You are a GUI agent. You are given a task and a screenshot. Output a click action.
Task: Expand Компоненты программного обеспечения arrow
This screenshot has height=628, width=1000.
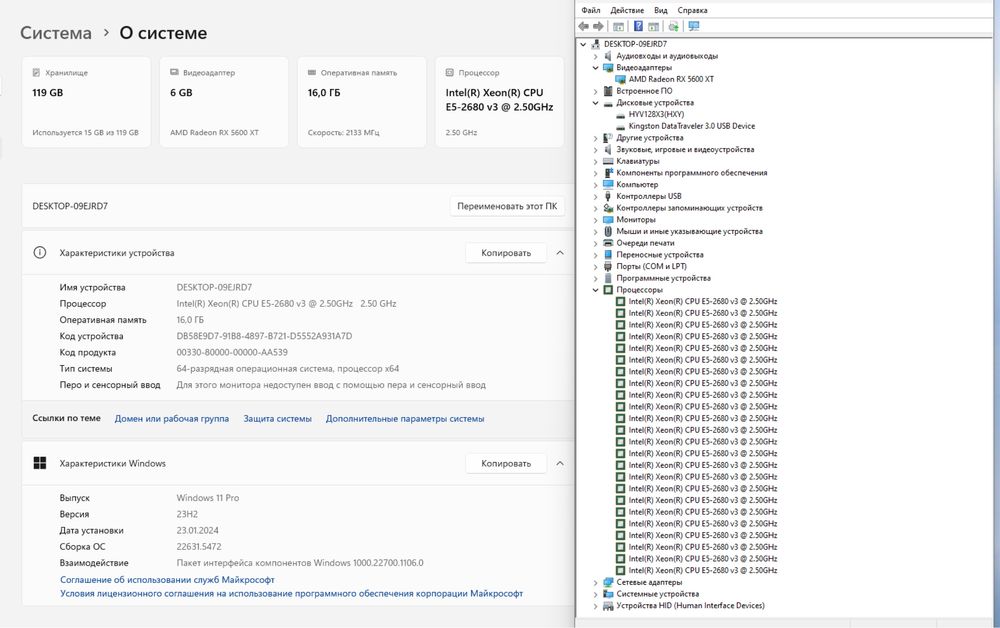[x=596, y=173]
